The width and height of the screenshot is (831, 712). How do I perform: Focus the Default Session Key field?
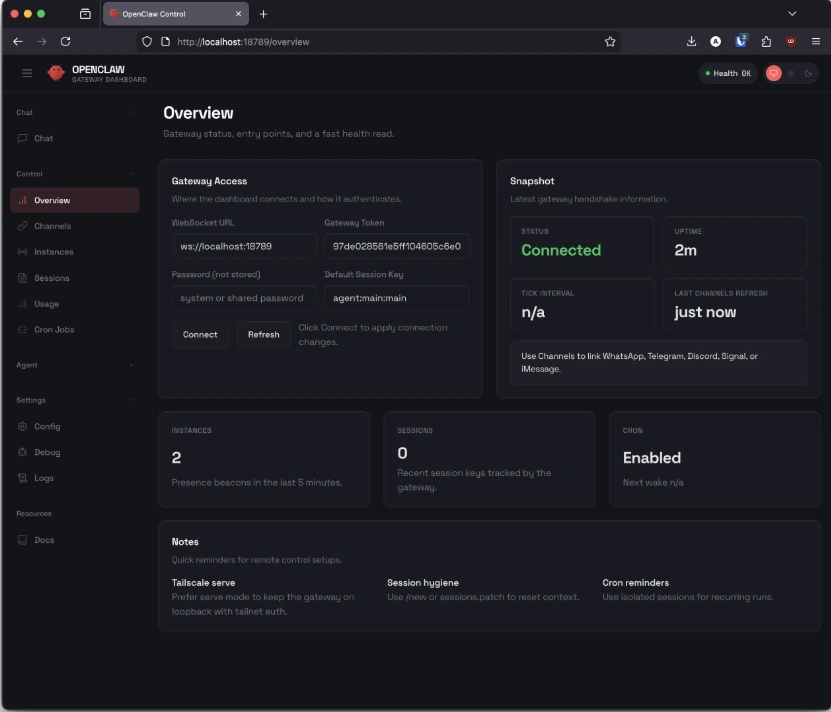(x=396, y=298)
